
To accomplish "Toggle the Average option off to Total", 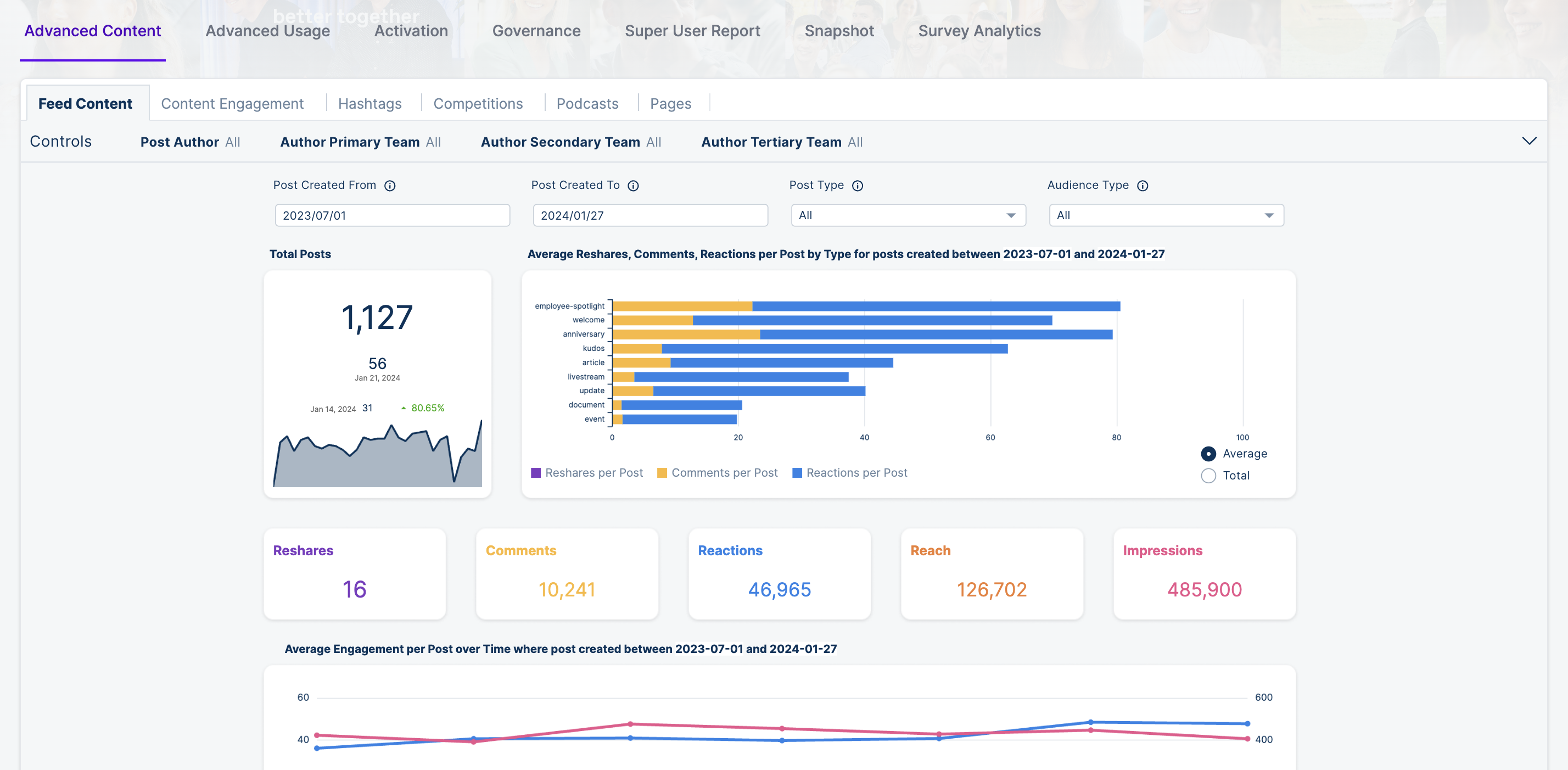I will pos(1208,476).
